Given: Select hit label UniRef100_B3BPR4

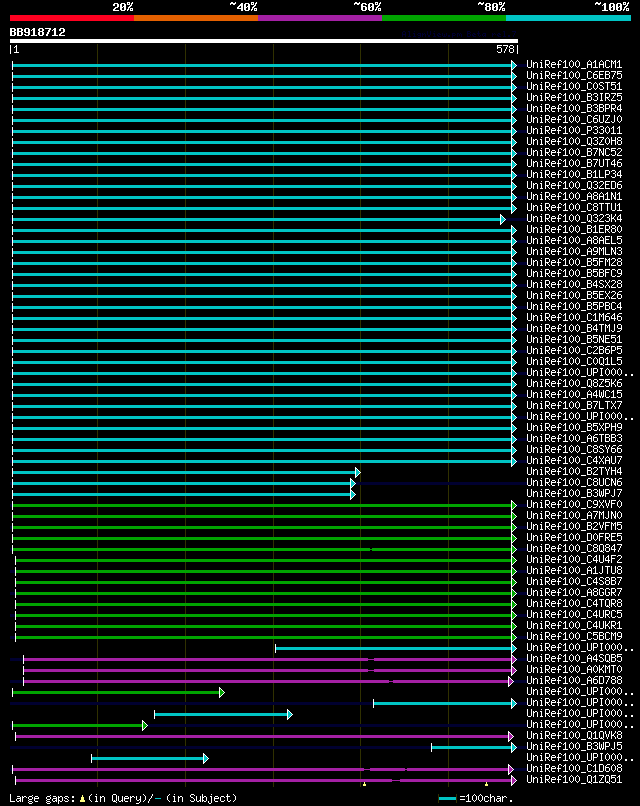Looking at the screenshot, I should (574, 108).
